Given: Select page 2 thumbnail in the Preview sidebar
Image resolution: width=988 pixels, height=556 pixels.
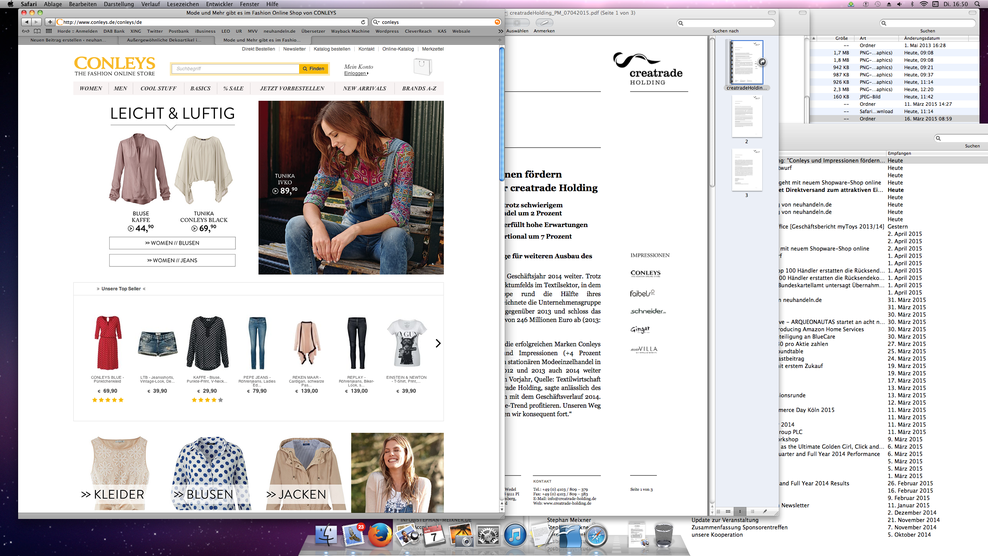Looking at the screenshot, I should 747,117.
